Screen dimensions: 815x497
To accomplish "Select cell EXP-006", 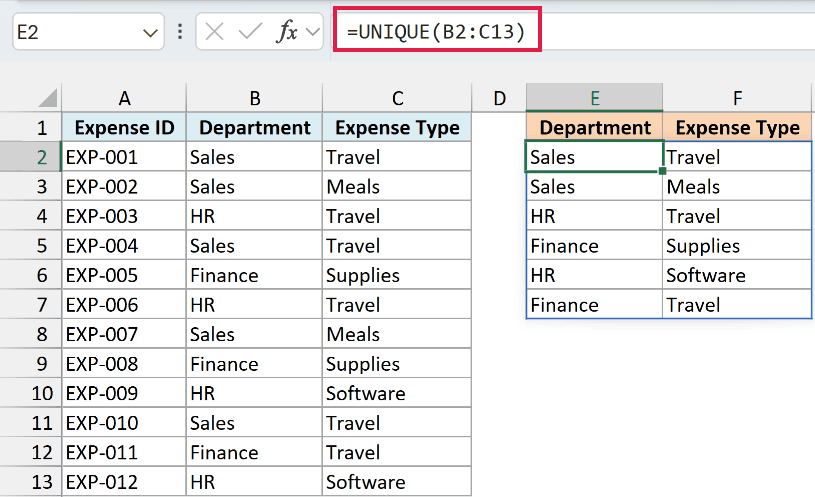I will 124,304.
